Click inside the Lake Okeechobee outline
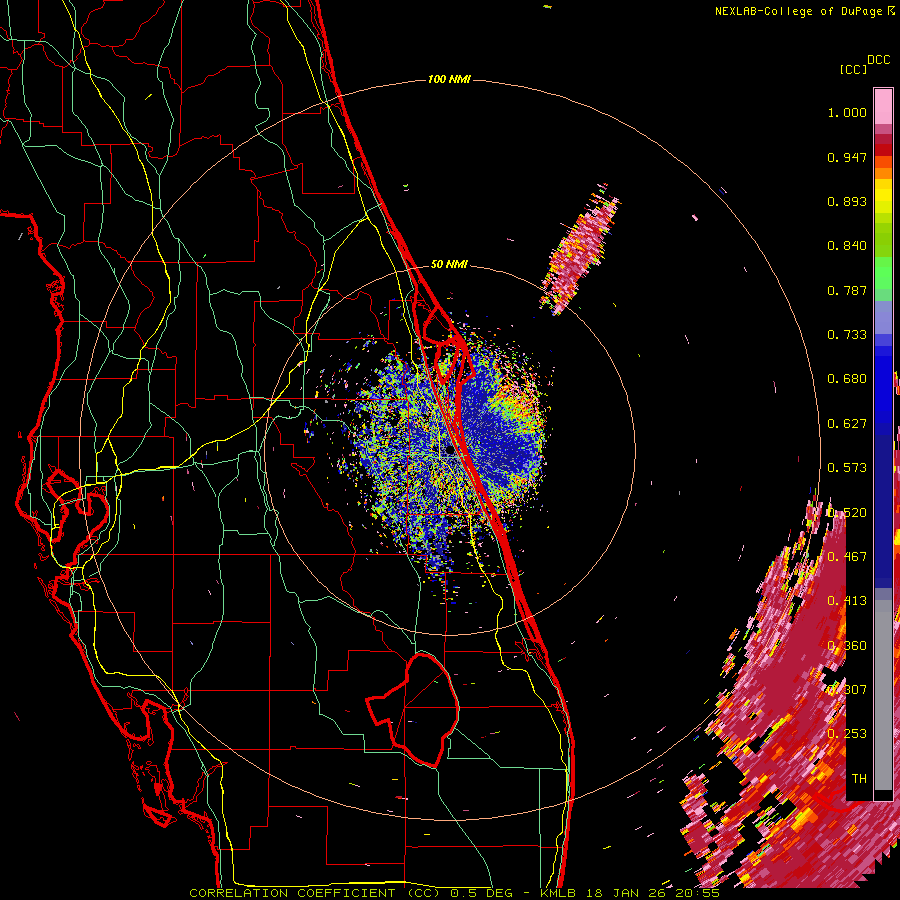This screenshot has width=900, height=900. [422, 709]
